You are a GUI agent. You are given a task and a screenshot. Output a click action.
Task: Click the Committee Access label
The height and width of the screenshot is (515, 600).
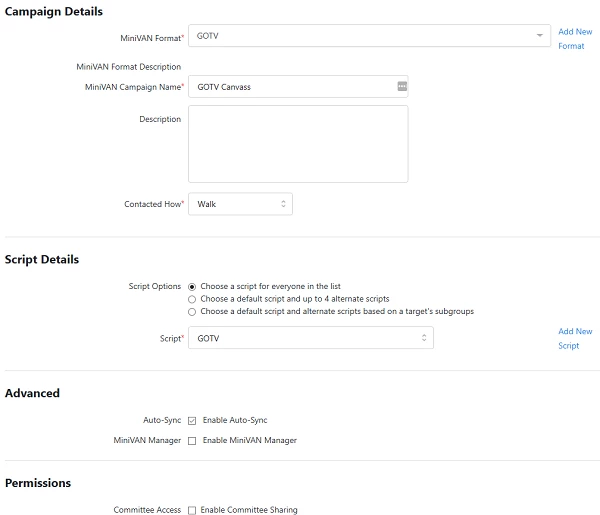(147, 510)
